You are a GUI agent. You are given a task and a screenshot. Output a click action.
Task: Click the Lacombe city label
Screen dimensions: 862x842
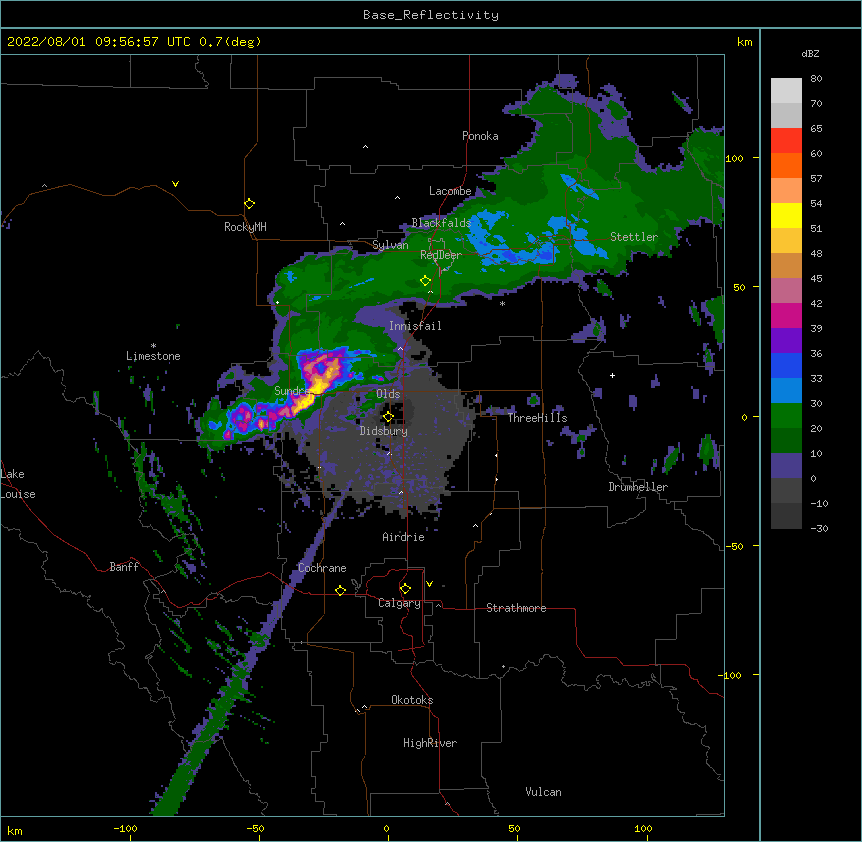click(x=450, y=191)
